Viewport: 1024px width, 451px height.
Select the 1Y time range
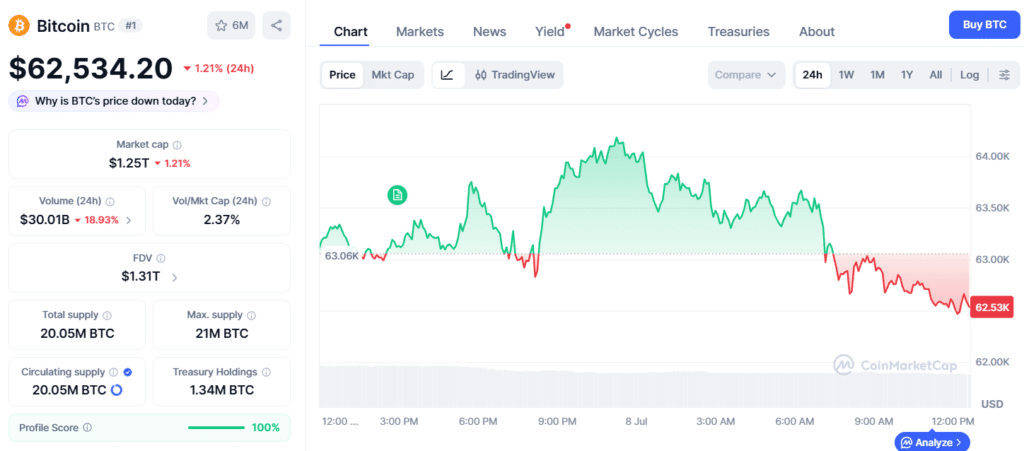tap(907, 75)
